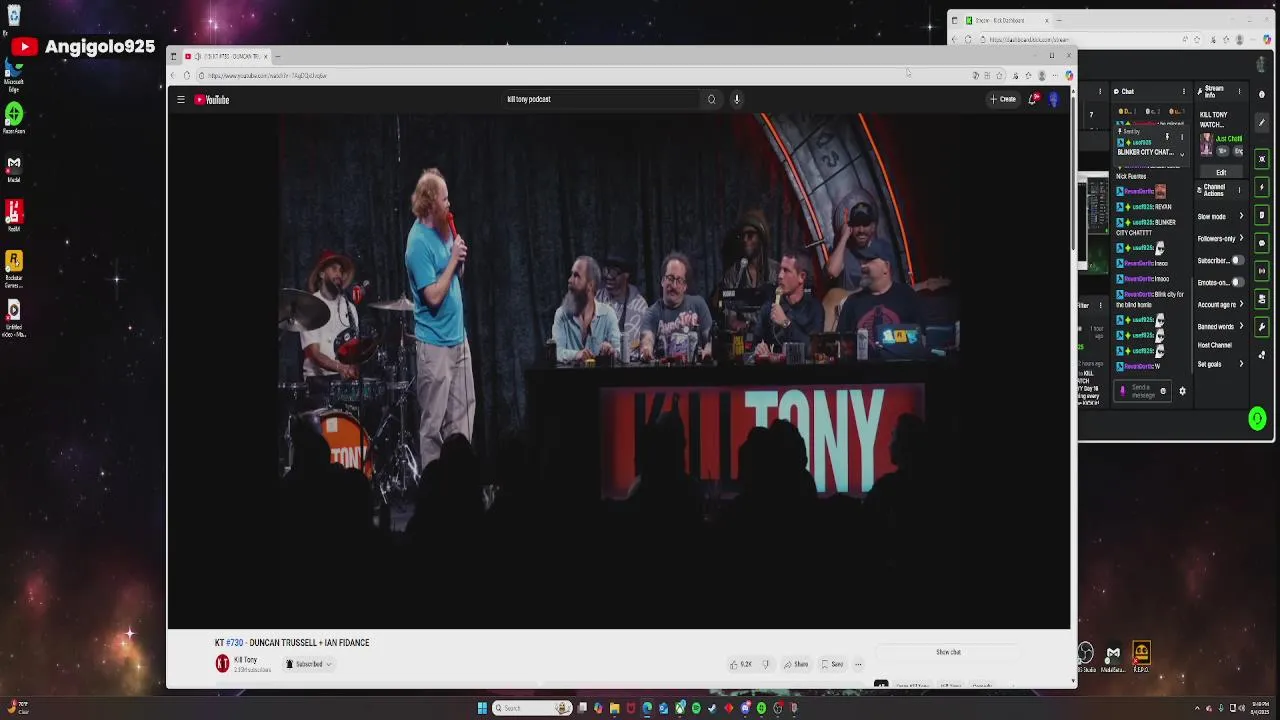
Task: Open Microsoft Edge desktop shortcut
Action: click(14, 76)
